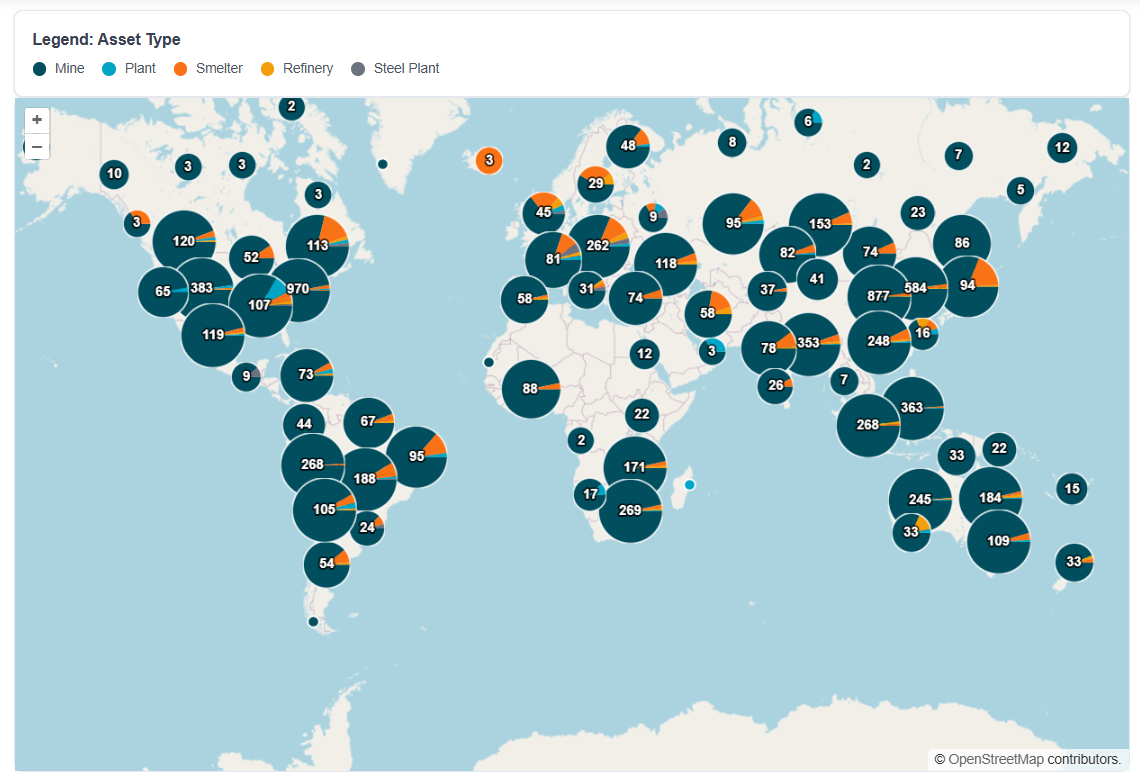This screenshot has width=1140, height=776.
Task: Zoom in with the plus button
Action: pos(37,120)
